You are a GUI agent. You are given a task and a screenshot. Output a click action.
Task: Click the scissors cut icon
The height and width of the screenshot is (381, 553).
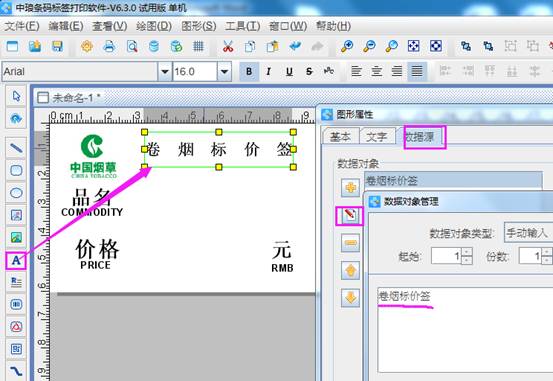(227, 47)
